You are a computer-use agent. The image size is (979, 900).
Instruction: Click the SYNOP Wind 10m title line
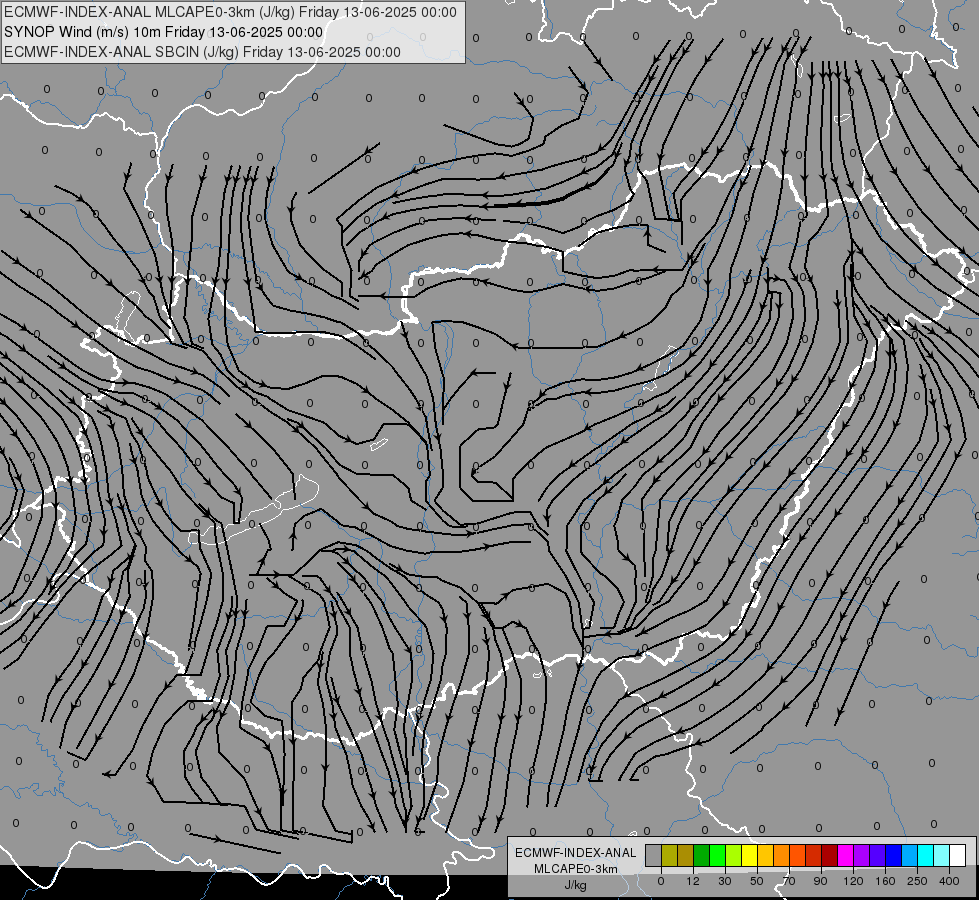(x=164, y=32)
